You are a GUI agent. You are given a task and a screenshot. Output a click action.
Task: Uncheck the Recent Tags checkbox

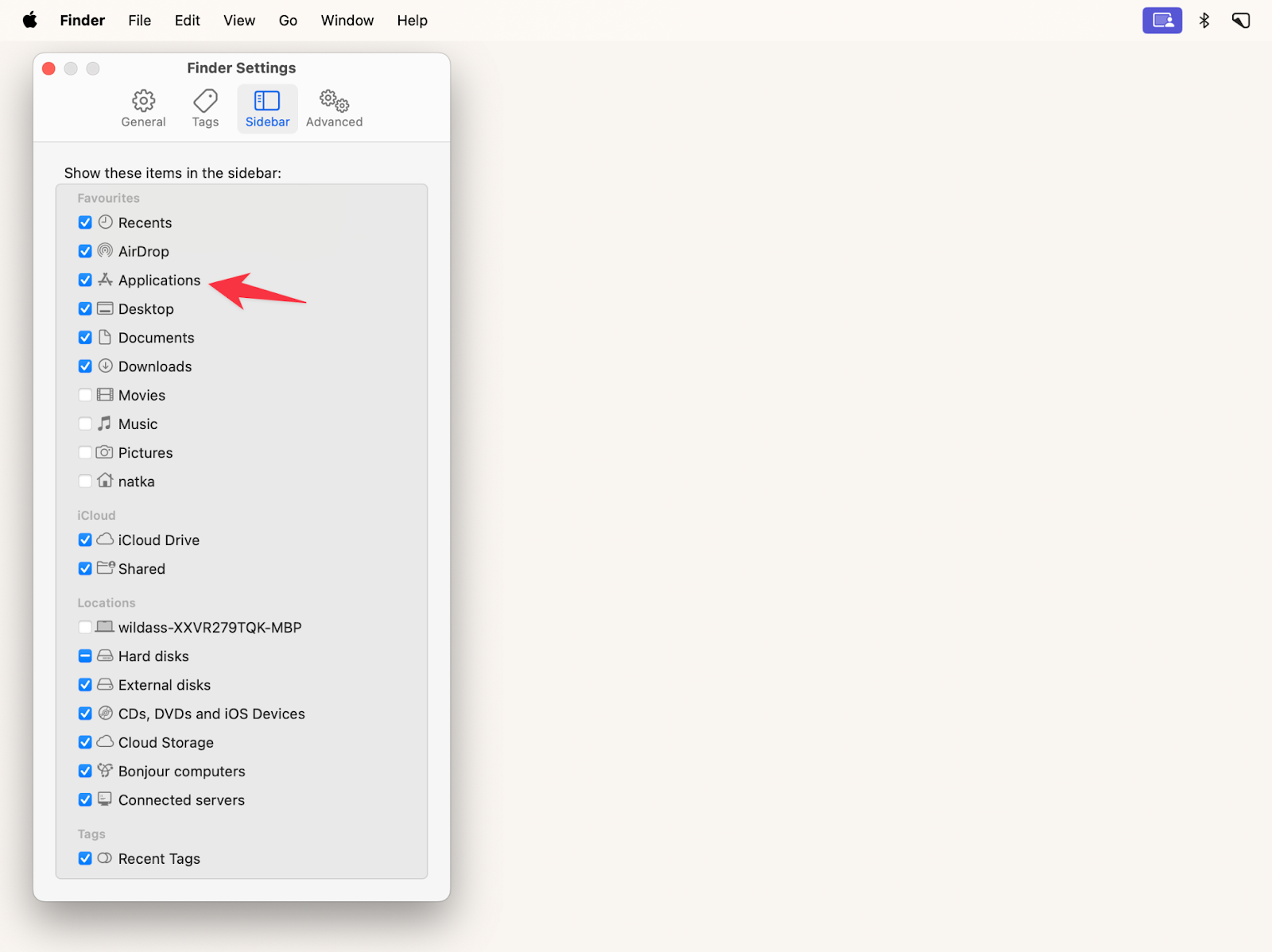click(85, 858)
